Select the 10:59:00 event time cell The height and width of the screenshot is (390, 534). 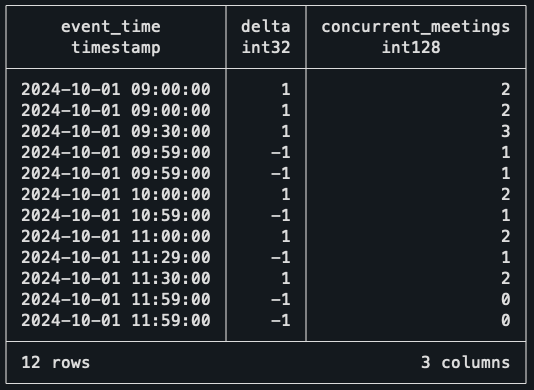116,216
